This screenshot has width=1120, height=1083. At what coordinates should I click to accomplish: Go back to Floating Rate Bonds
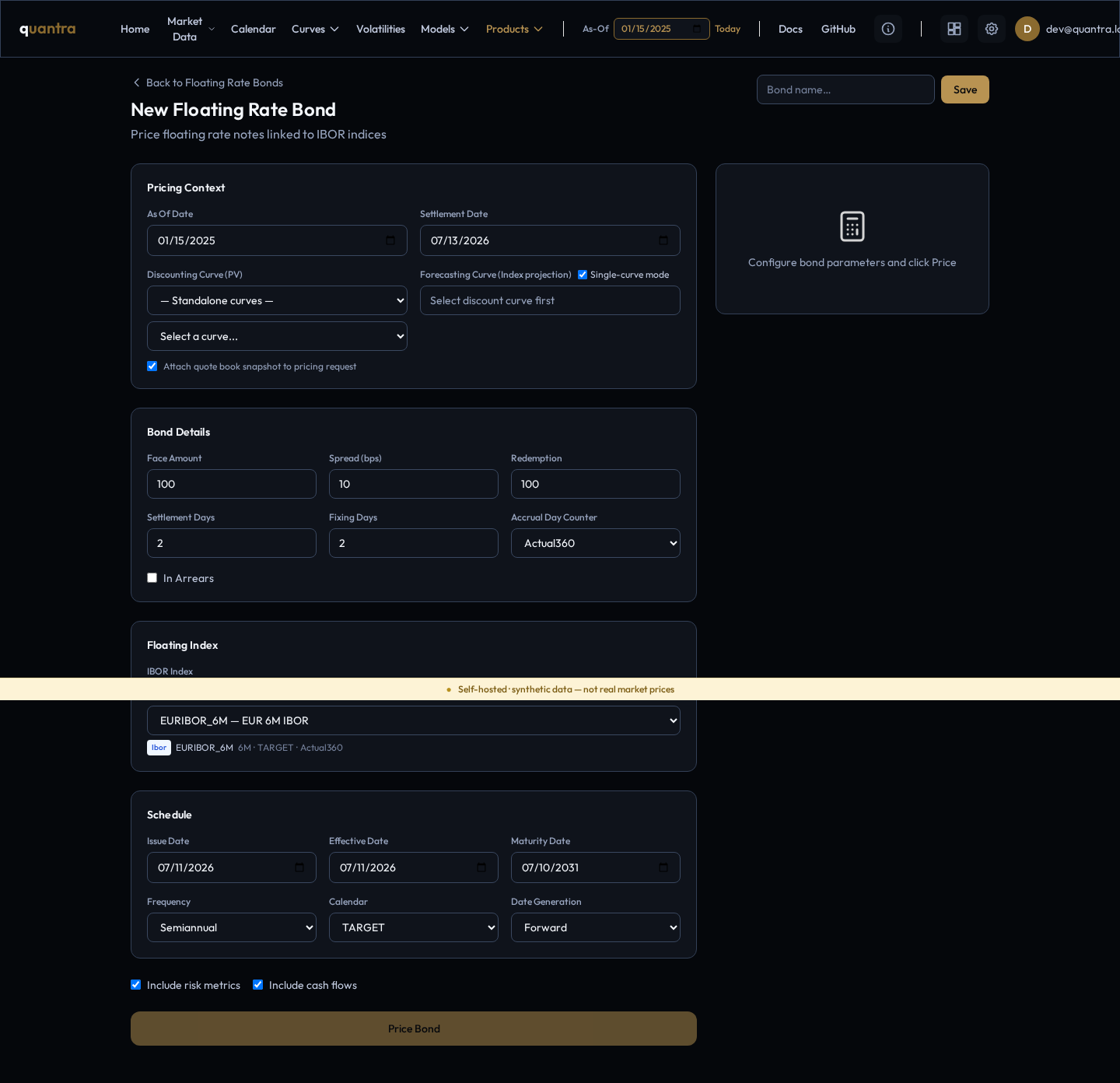pos(208,82)
